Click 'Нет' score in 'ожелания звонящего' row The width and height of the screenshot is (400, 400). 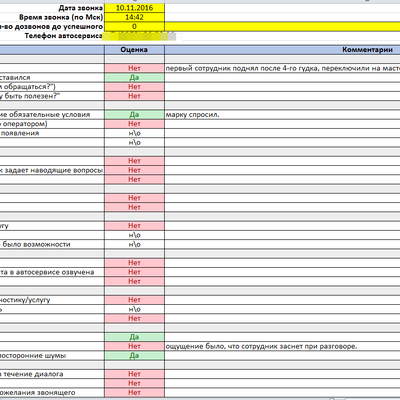pyautogui.click(x=134, y=393)
